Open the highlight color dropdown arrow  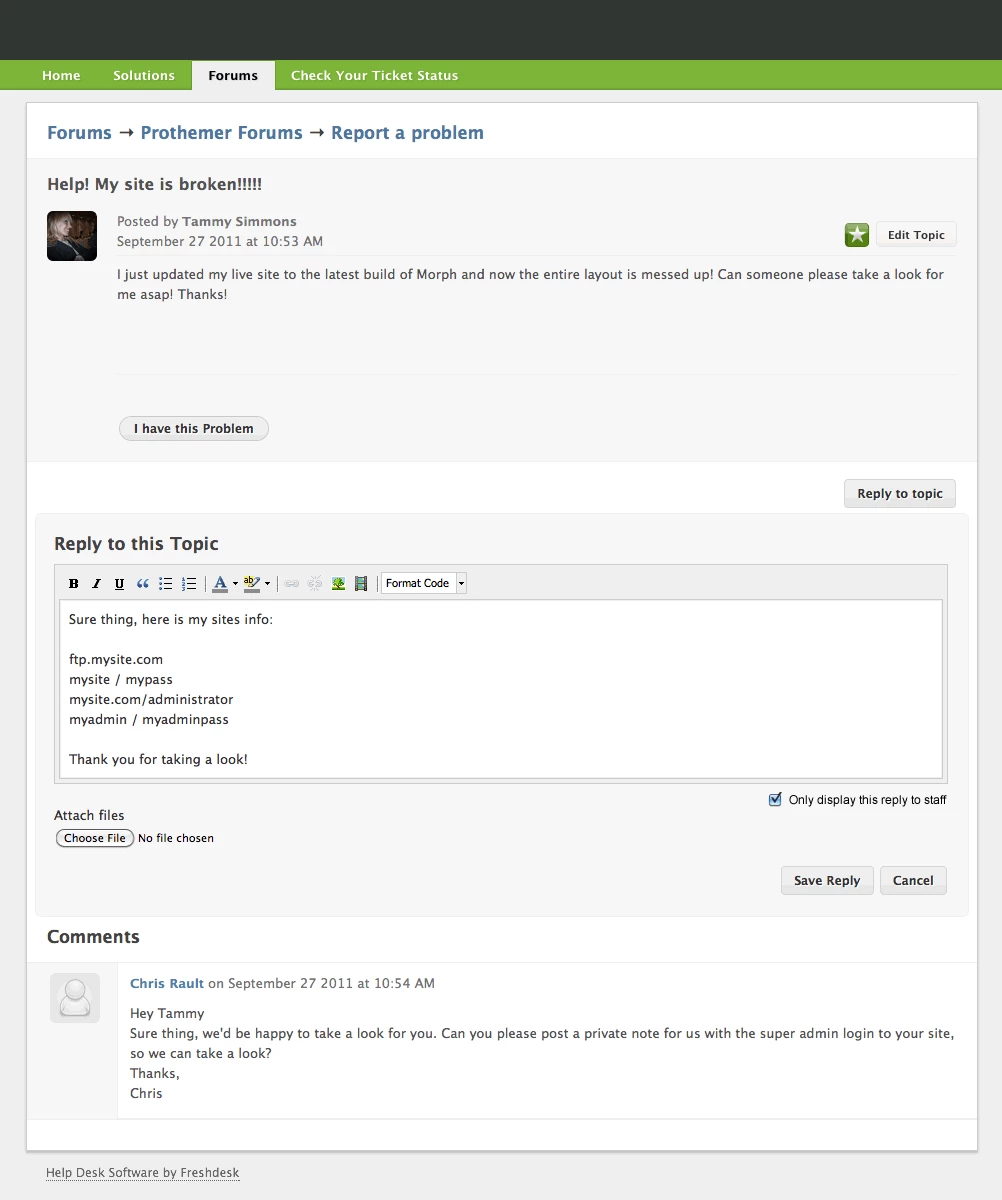[x=267, y=584]
